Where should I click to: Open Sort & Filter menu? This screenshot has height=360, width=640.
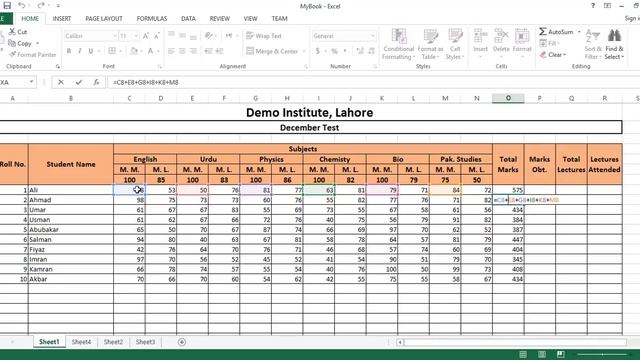click(x=593, y=44)
